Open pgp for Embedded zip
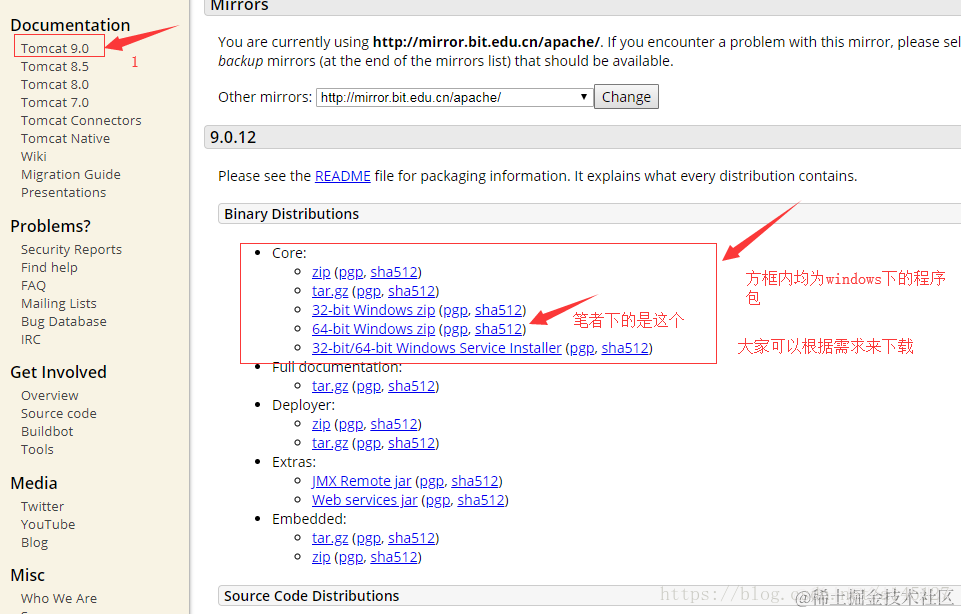This screenshot has height=614, width=961. (x=351, y=557)
